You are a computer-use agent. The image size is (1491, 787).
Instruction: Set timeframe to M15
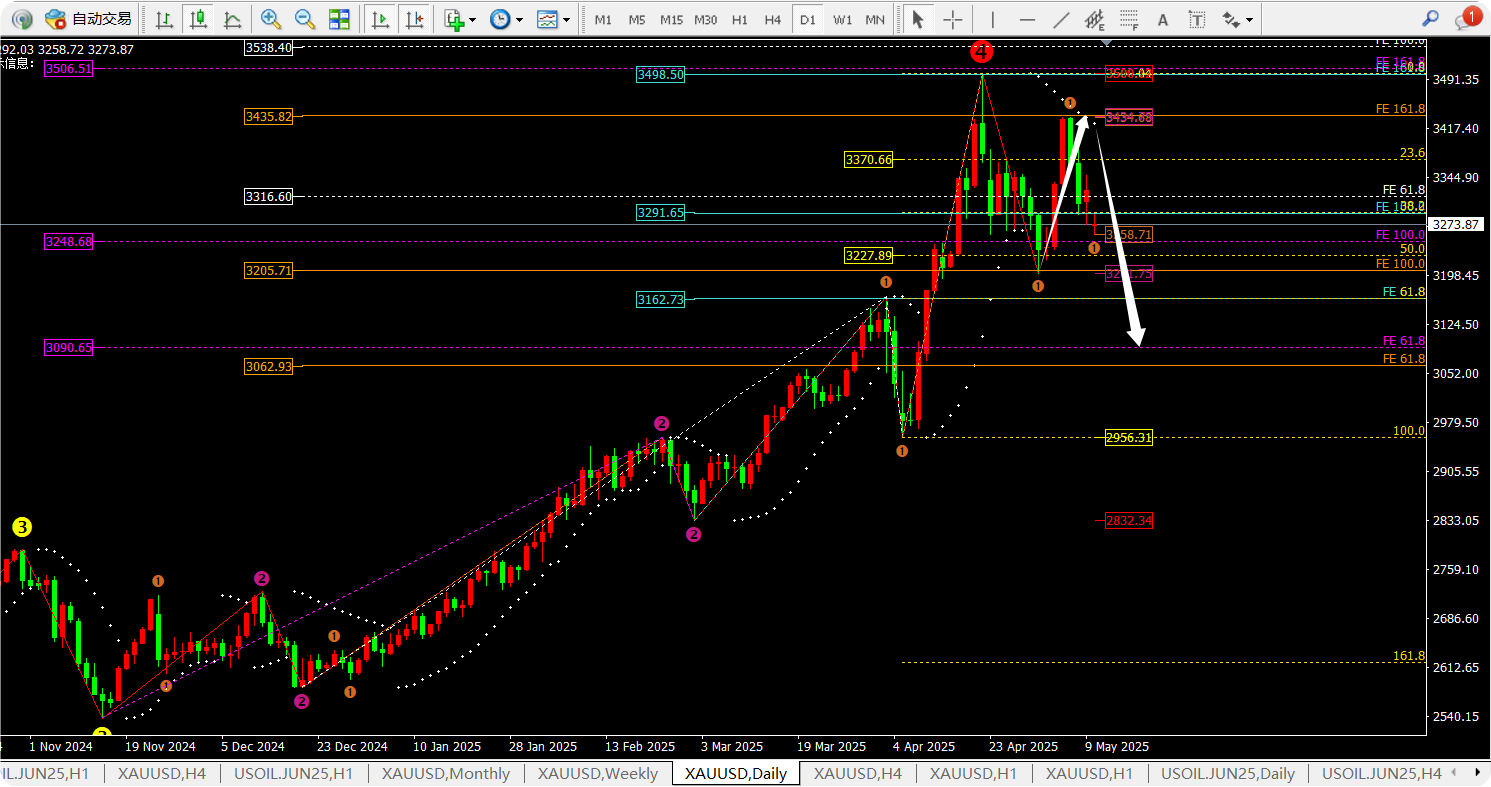(671, 19)
